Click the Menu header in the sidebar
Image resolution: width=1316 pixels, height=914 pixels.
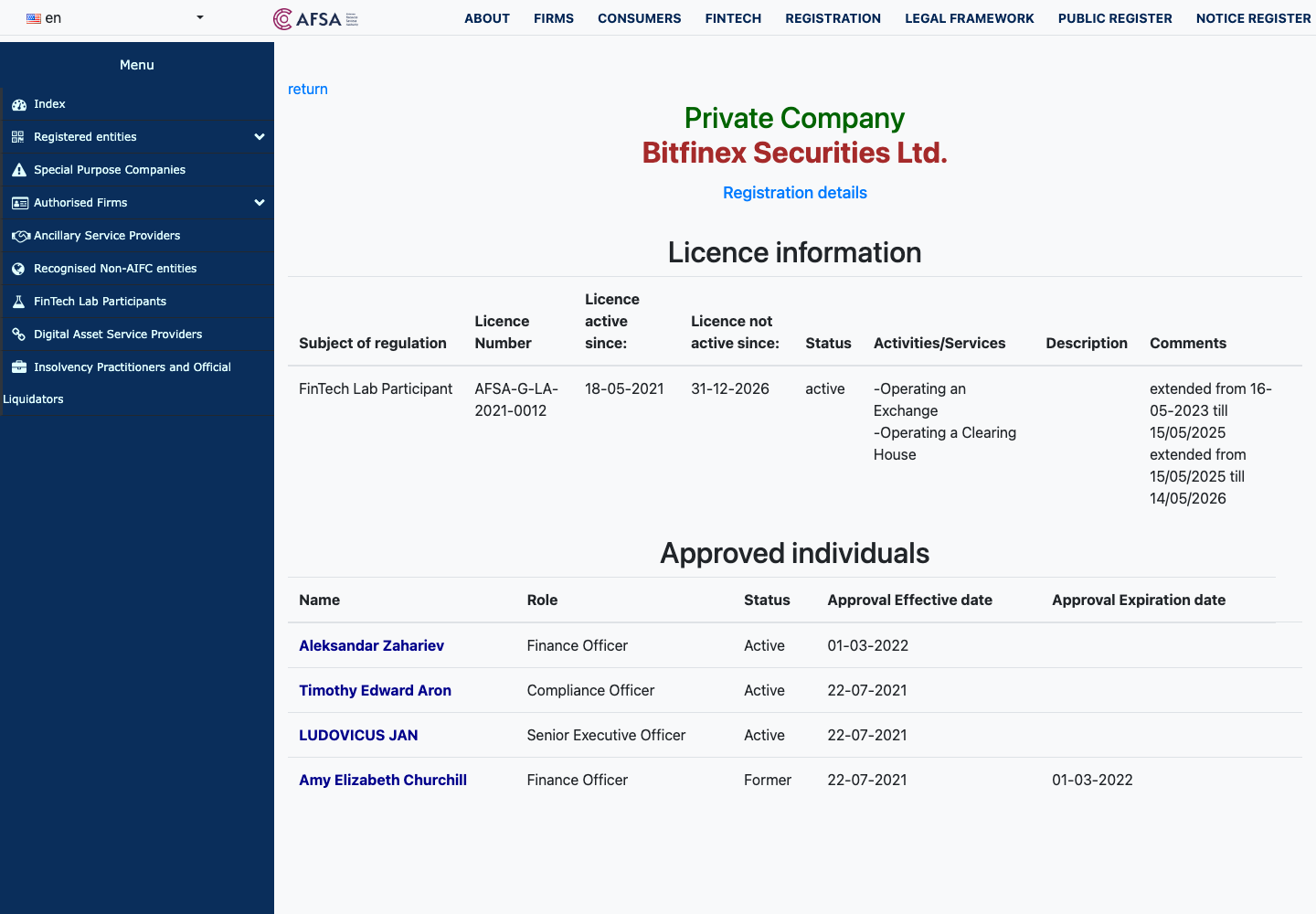pos(137,65)
